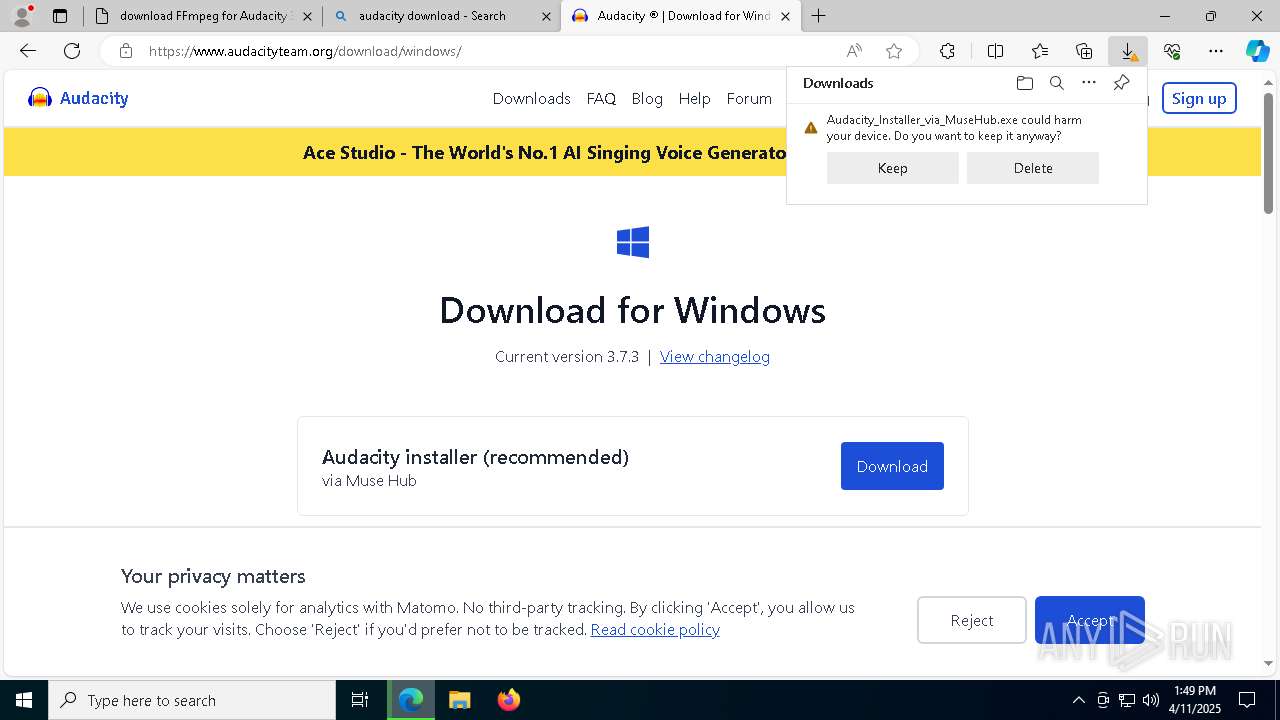Image resolution: width=1280 pixels, height=720 pixels.
Task: Open downloads folder icon in Downloads panel
Action: [x=1024, y=83]
